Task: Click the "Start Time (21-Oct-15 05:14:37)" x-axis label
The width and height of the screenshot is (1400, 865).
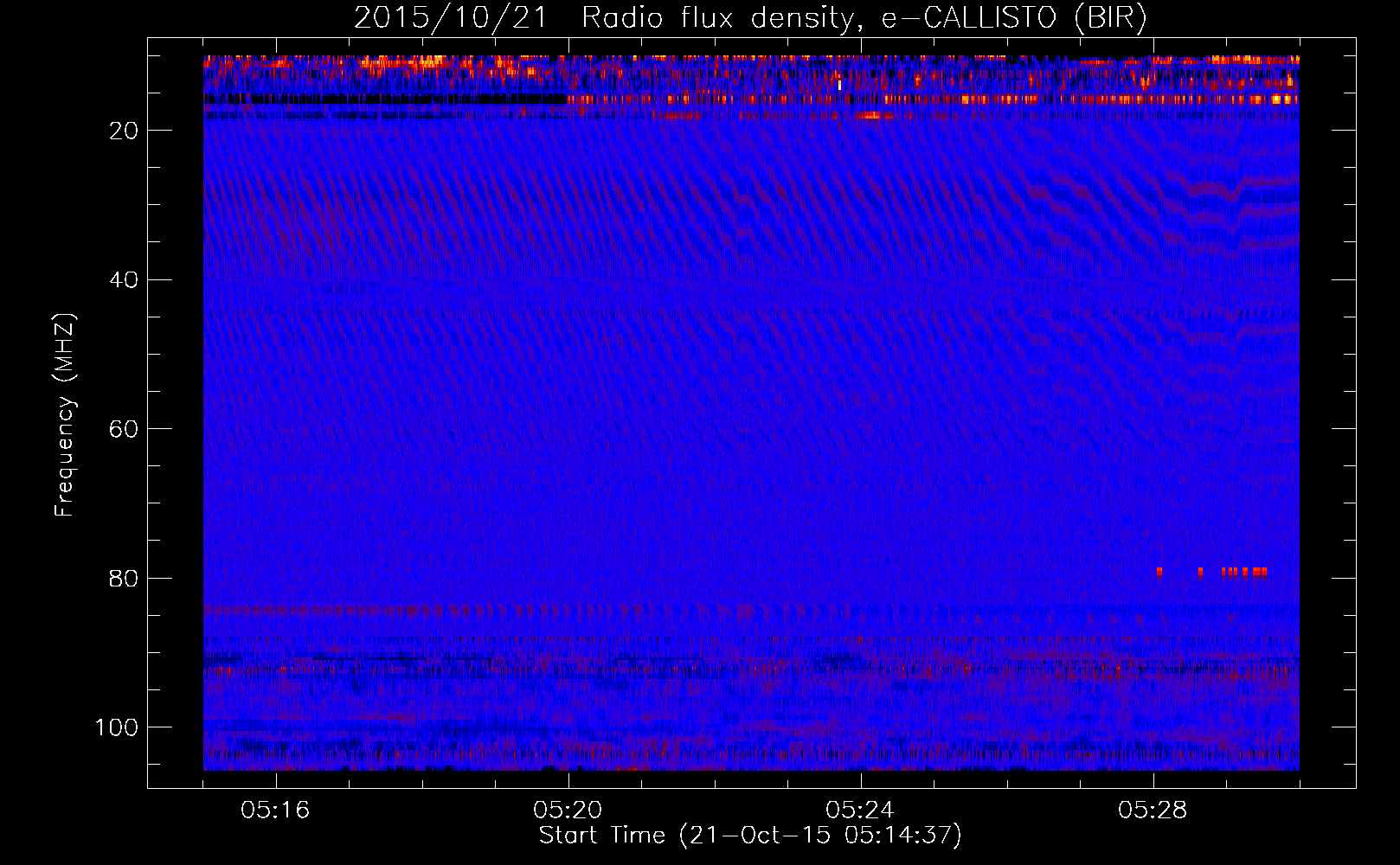Action: [x=750, y=836]
